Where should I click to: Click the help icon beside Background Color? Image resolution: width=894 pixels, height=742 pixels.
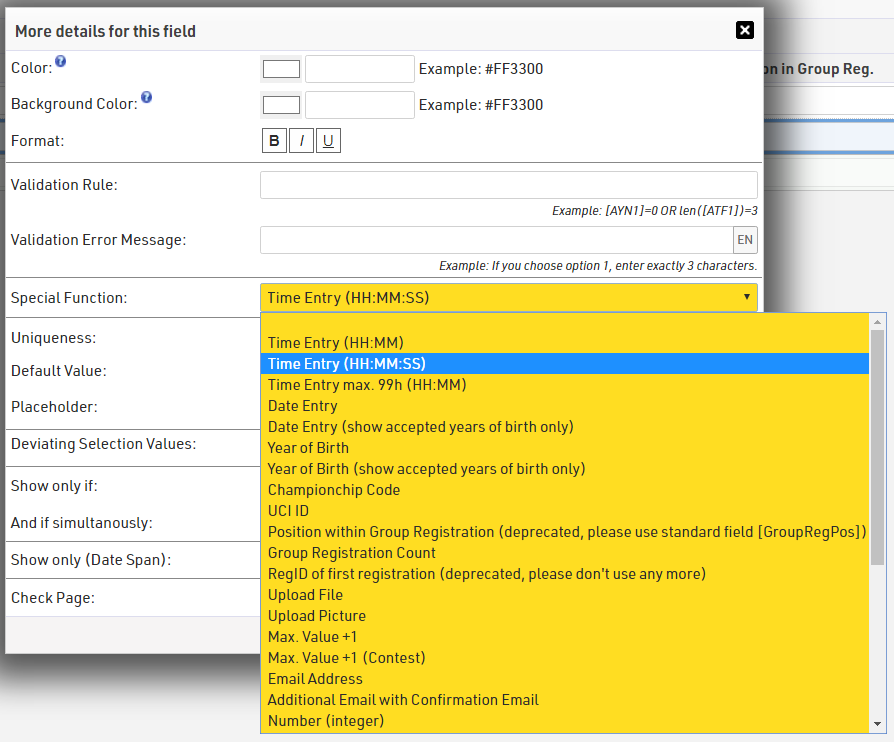pyautogui.click(x=146, y=98)
